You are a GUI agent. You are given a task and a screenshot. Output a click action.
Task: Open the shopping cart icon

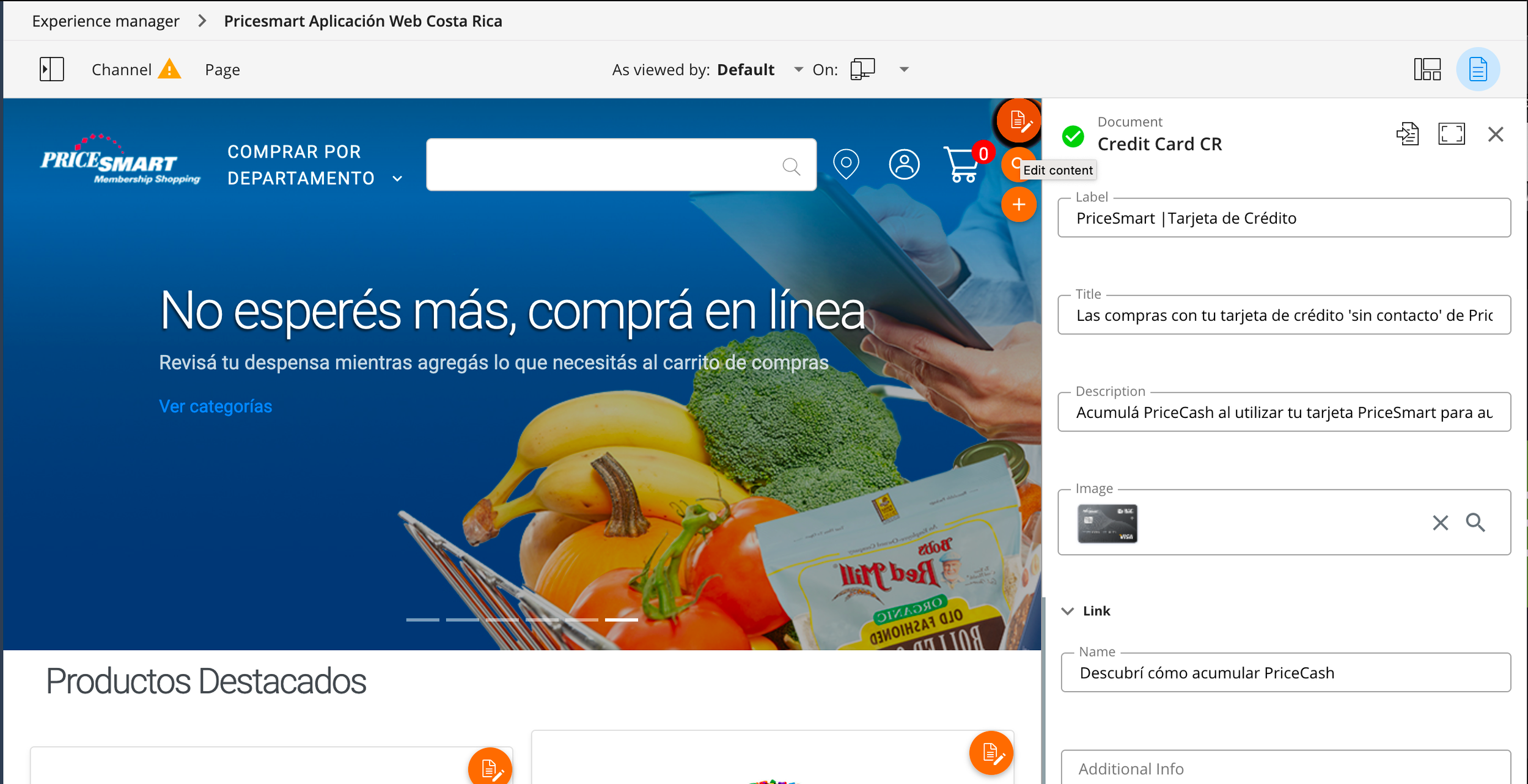[961, 164]
